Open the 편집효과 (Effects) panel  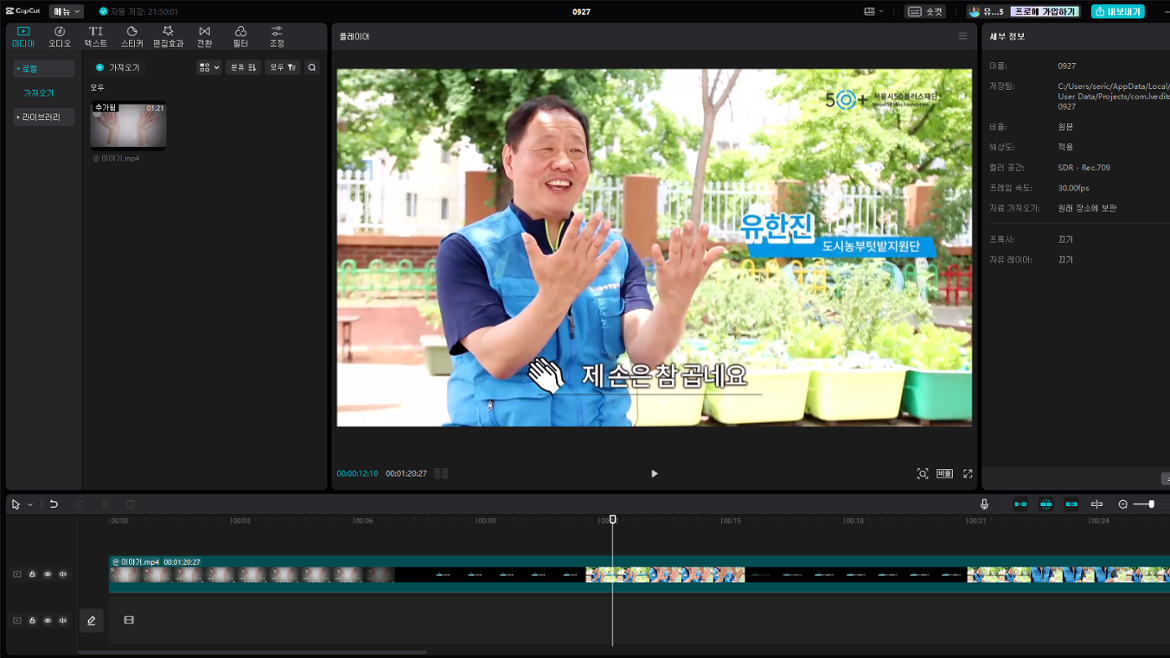(x=168, y=37)
